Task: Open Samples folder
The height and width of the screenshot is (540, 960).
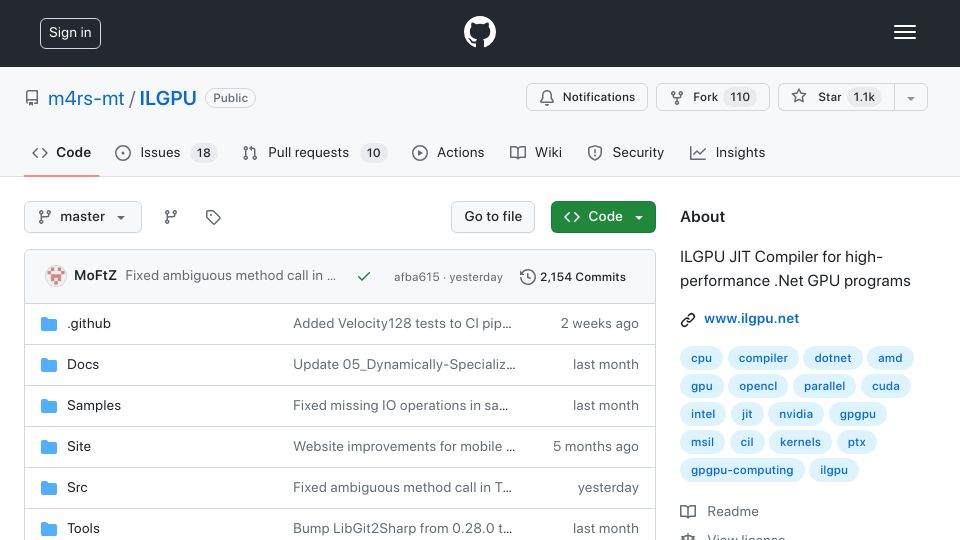Action: (94, 405)
